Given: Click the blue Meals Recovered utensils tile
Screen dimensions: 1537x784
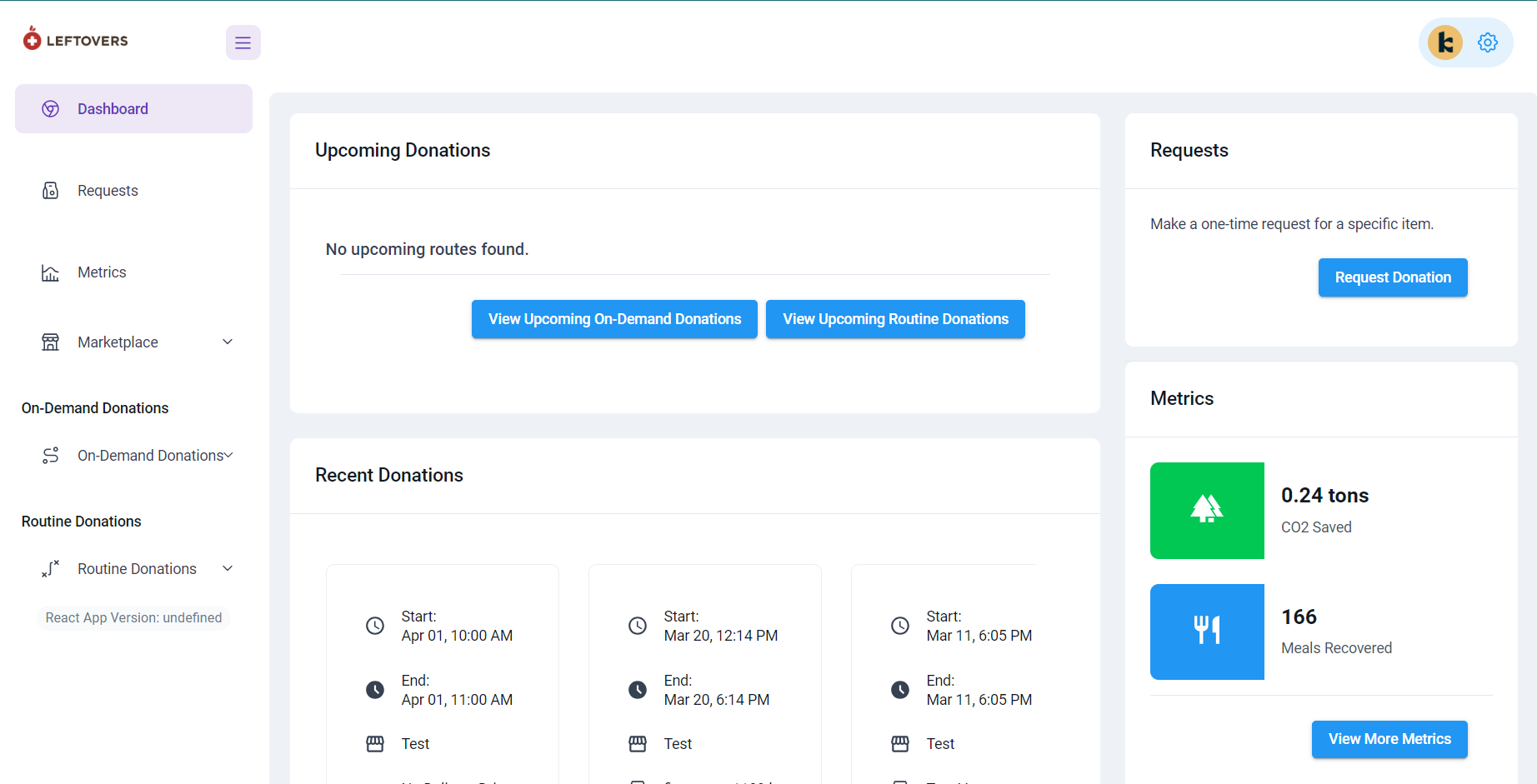Looking at the screenshot, I should click(x=1207, y=632).
